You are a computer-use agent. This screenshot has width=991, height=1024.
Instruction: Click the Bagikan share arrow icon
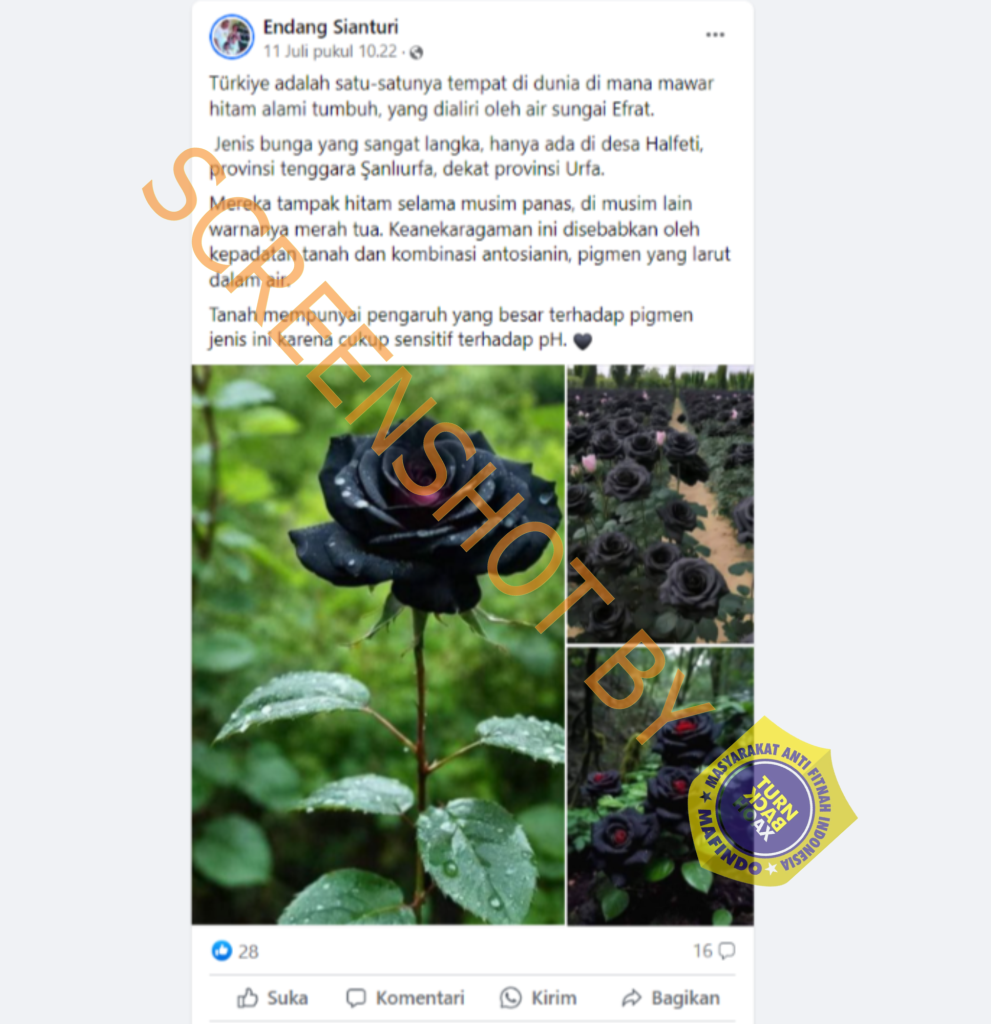[x=631, y=997]
